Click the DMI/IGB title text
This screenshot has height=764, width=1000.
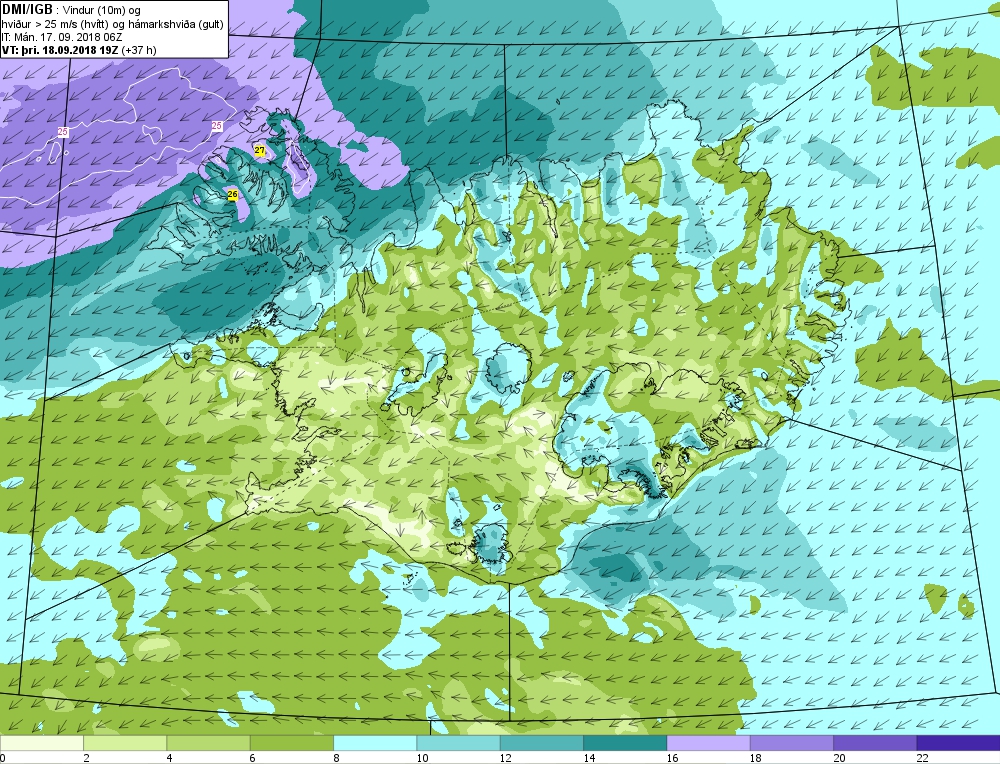point(28,10)
